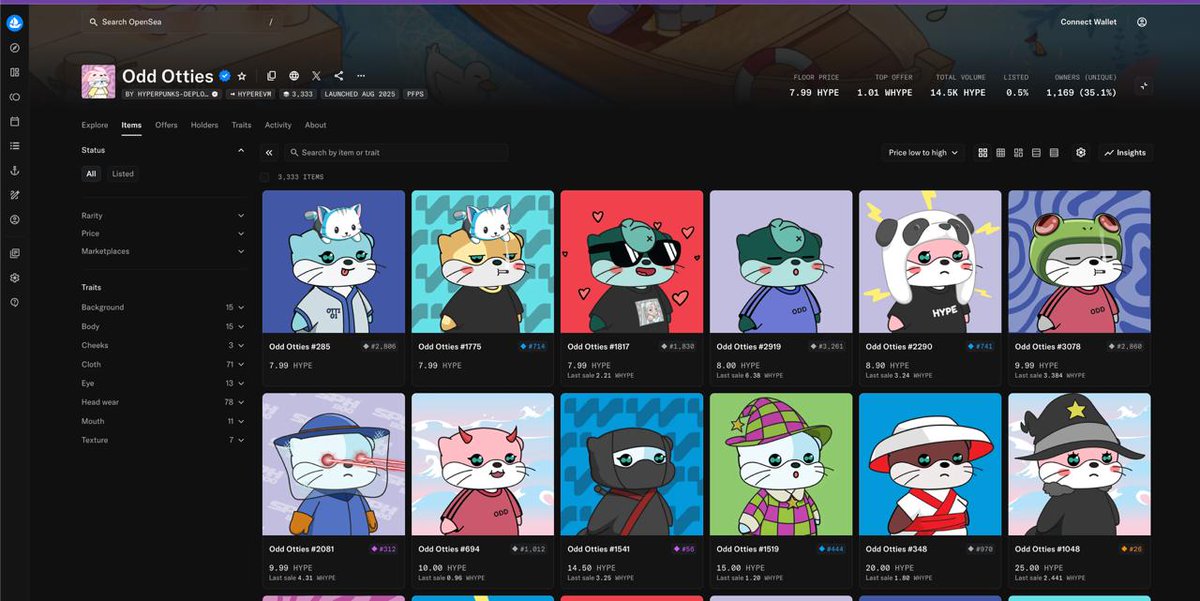Click the sparkle icon beside the collection stats
The image size is (1200, 601).
coord(1144,86)
